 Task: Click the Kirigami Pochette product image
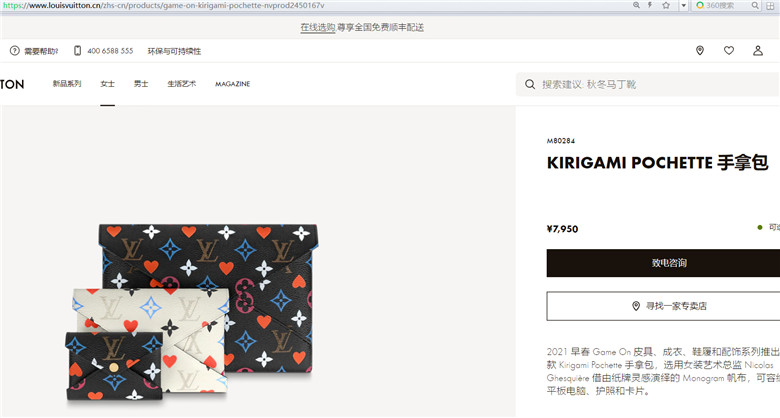[193, 313]
